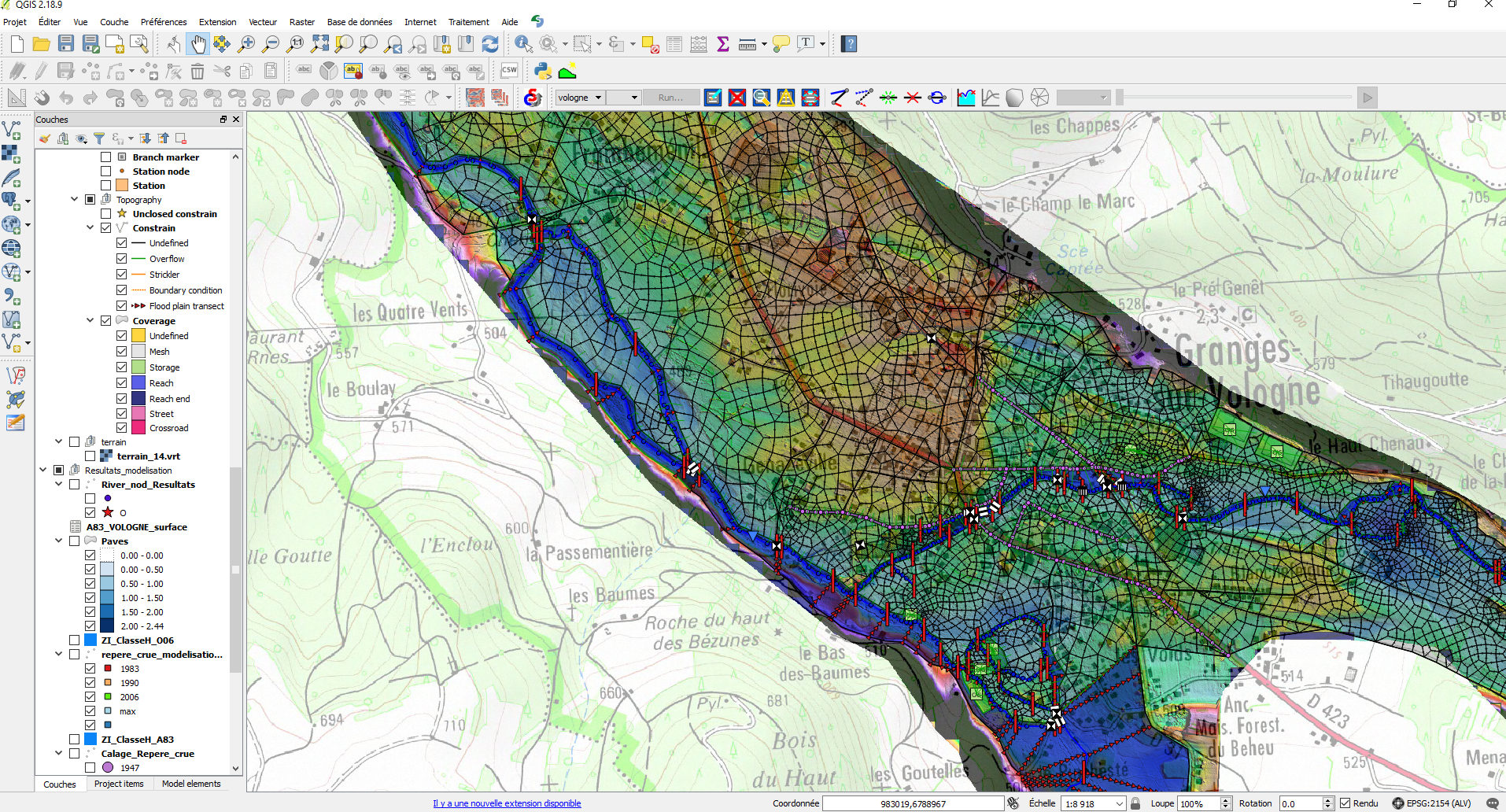Enable the Station node layer checkbox
The width and height of the screenshot is (1506, 812).
pyautogui.click(x=105, y=172)
